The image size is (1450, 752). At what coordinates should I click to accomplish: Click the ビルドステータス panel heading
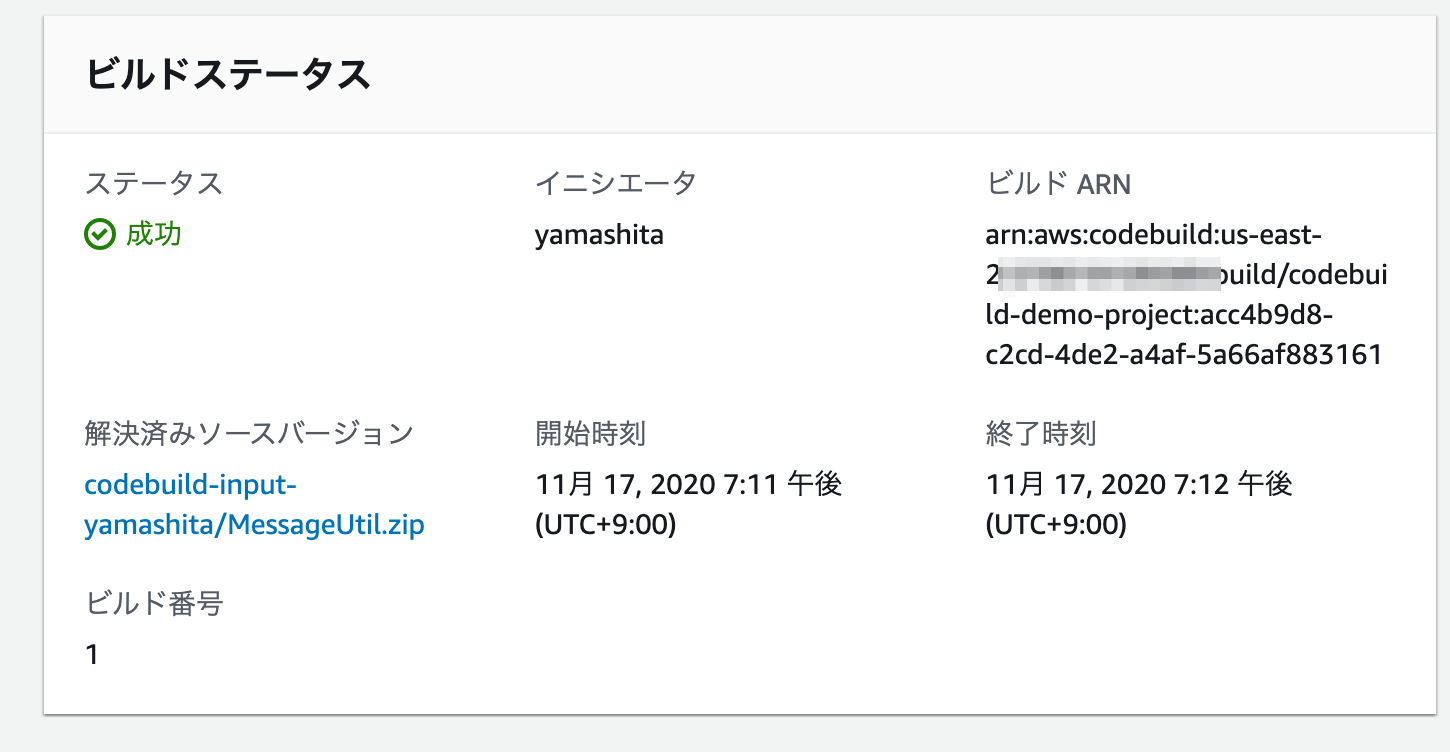[228, 76]
